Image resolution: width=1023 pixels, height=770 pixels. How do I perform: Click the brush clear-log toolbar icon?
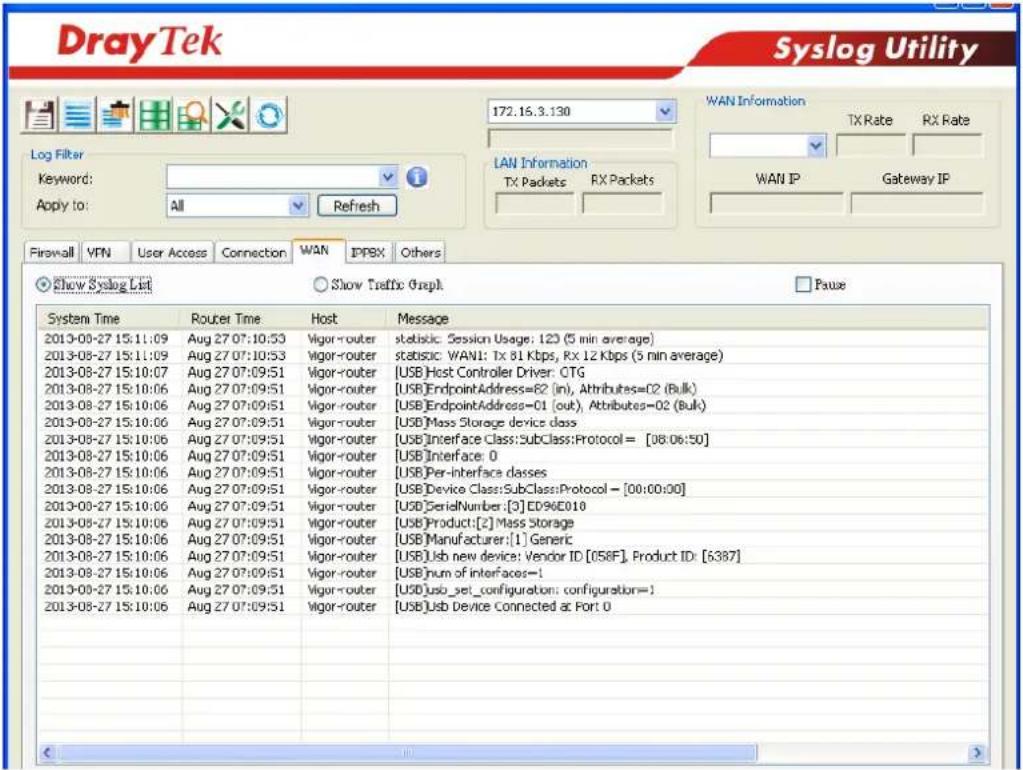click(x=115, y=116)
